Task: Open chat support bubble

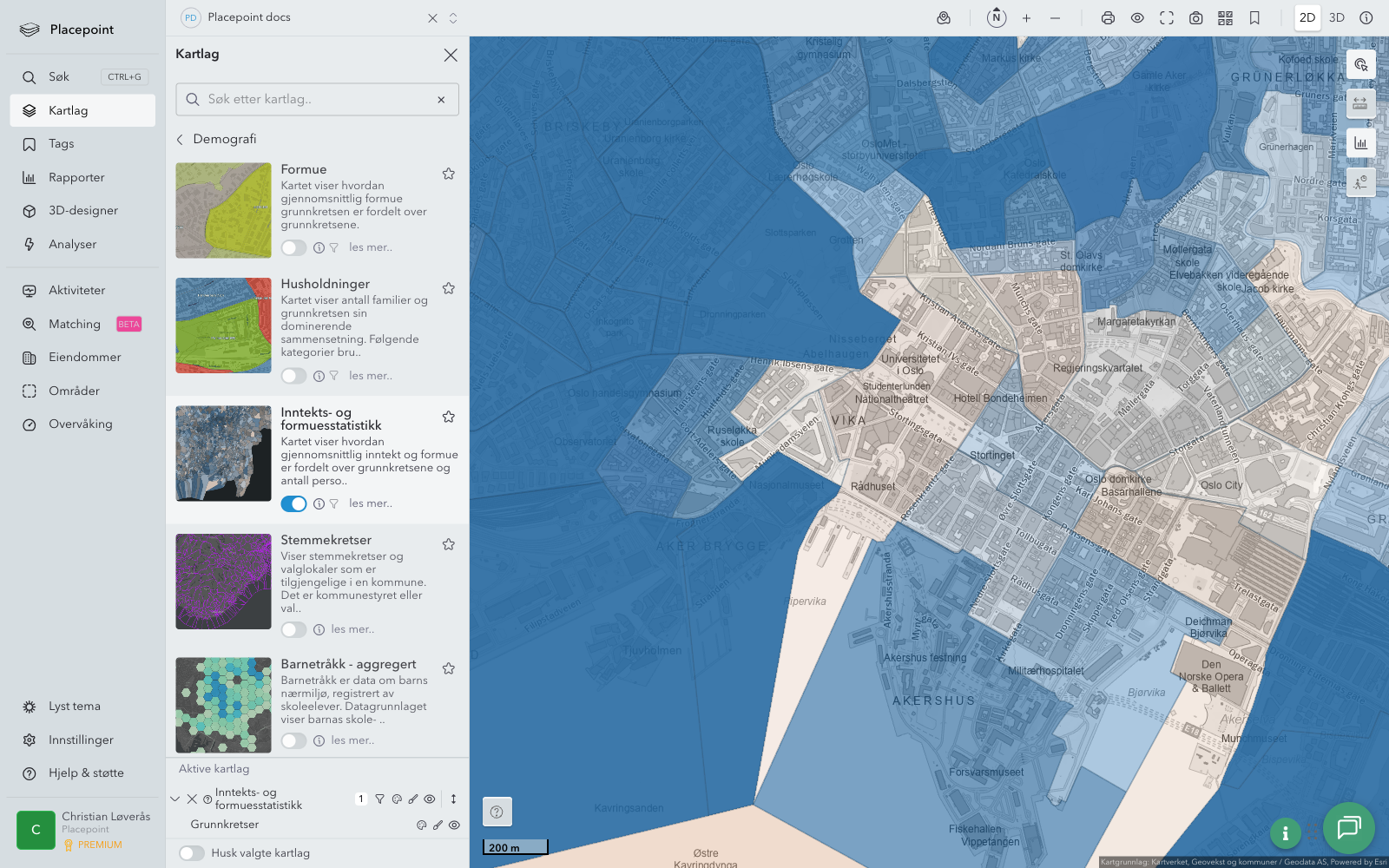Action: click(1348, 828)
